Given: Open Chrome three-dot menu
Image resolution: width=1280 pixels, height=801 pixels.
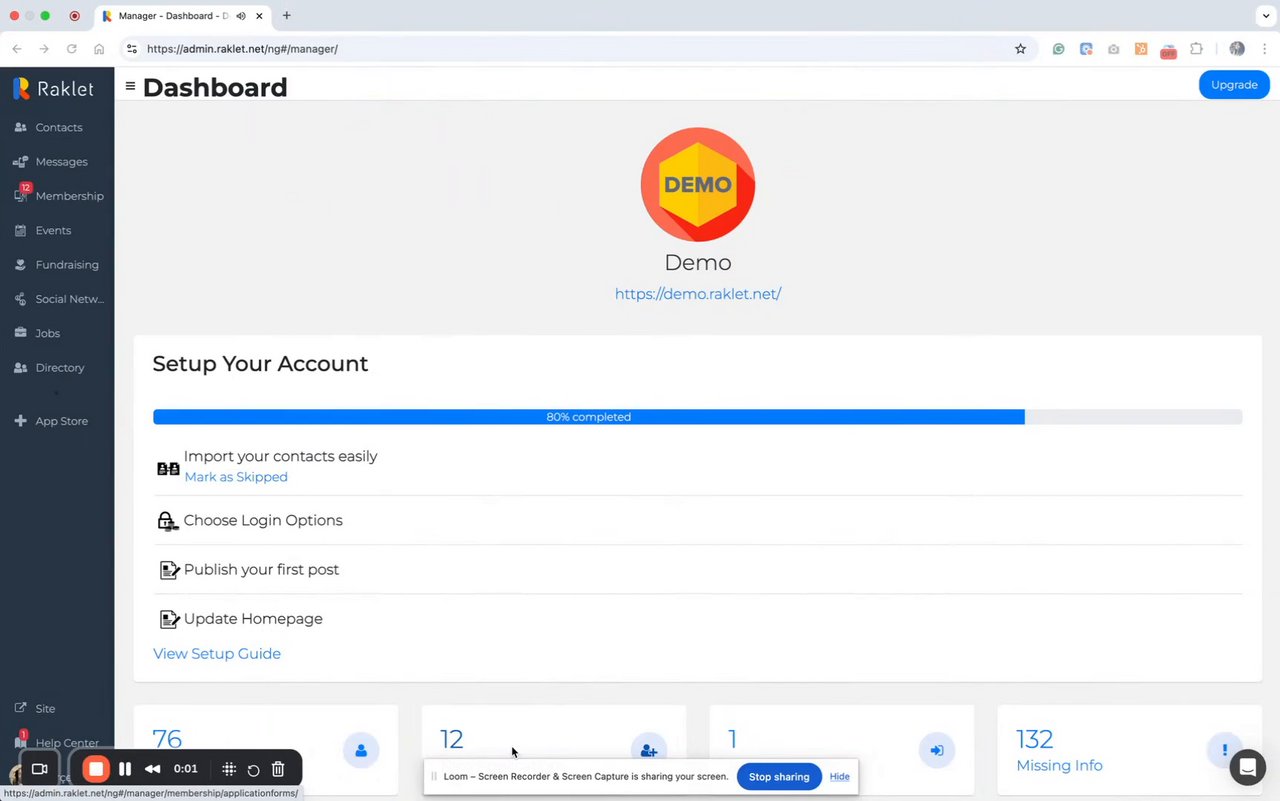Looking at the screenshot, I should [1264, 49].
